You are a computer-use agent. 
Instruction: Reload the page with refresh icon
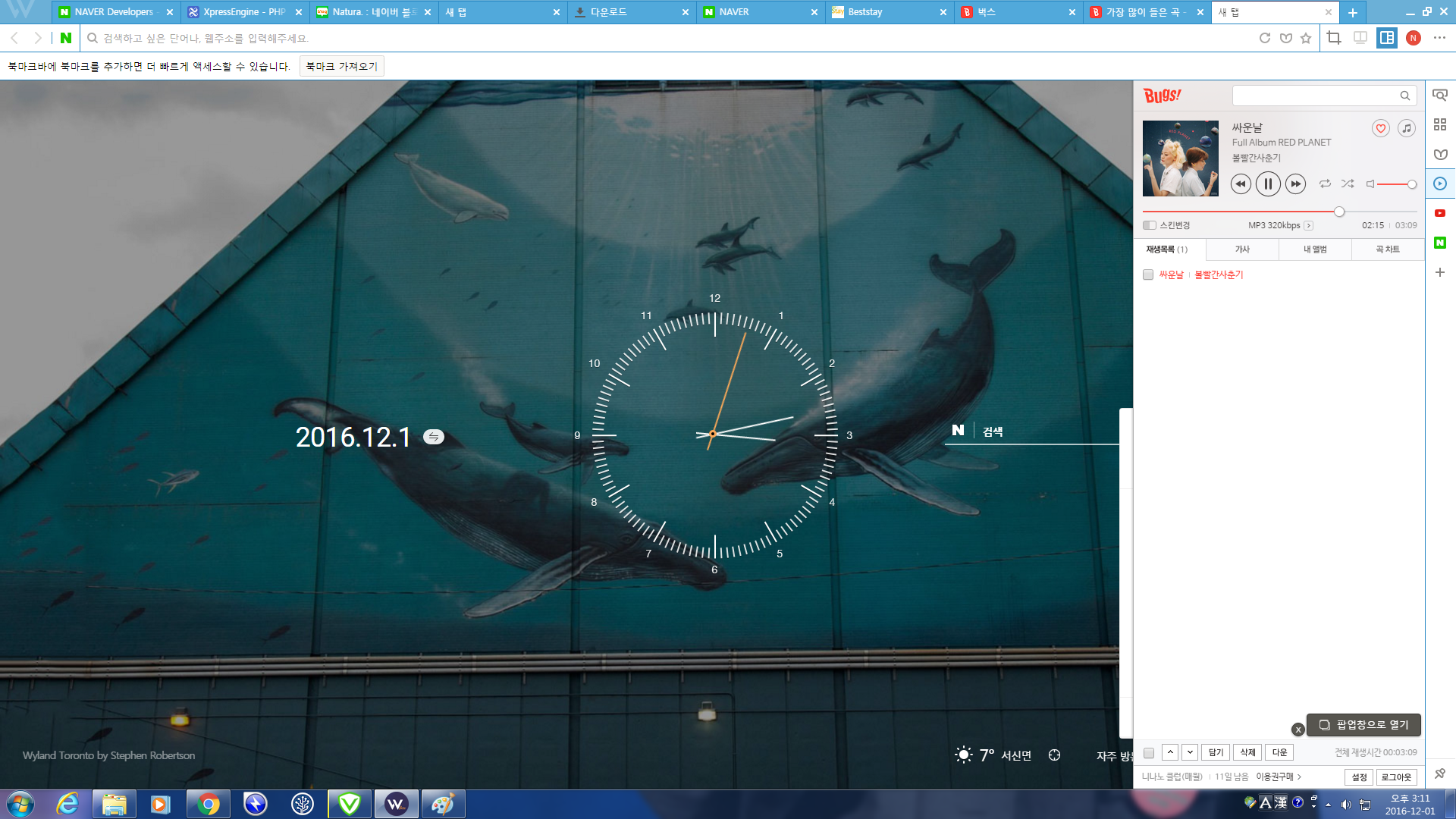coord(1264,38)
